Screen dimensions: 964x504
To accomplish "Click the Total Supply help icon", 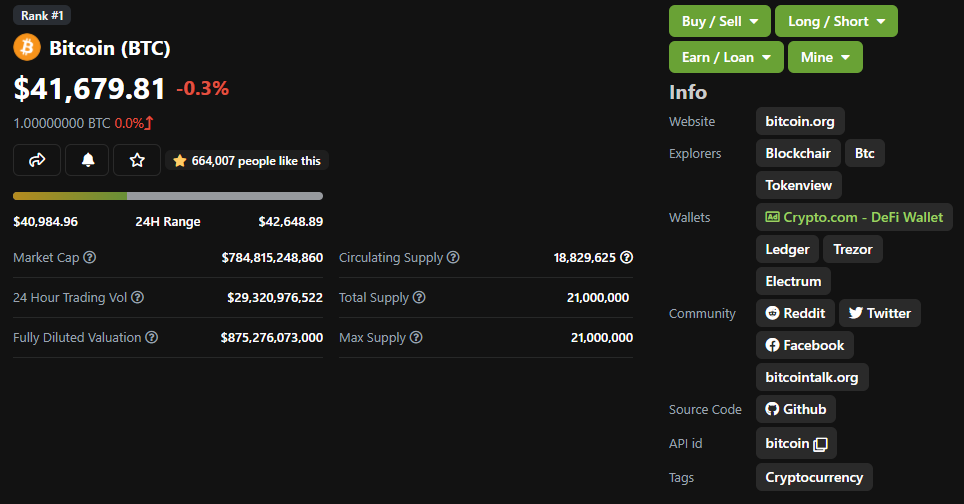I will [419, 297].
